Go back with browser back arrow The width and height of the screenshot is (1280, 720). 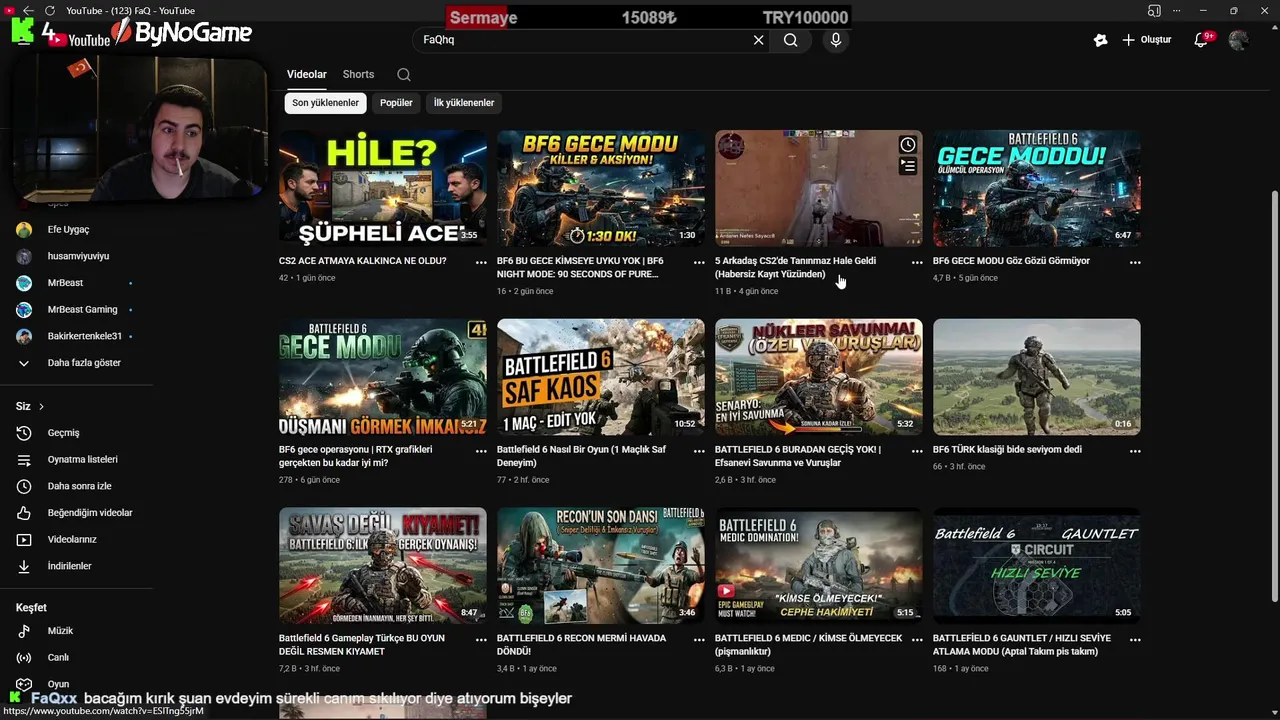28,10
